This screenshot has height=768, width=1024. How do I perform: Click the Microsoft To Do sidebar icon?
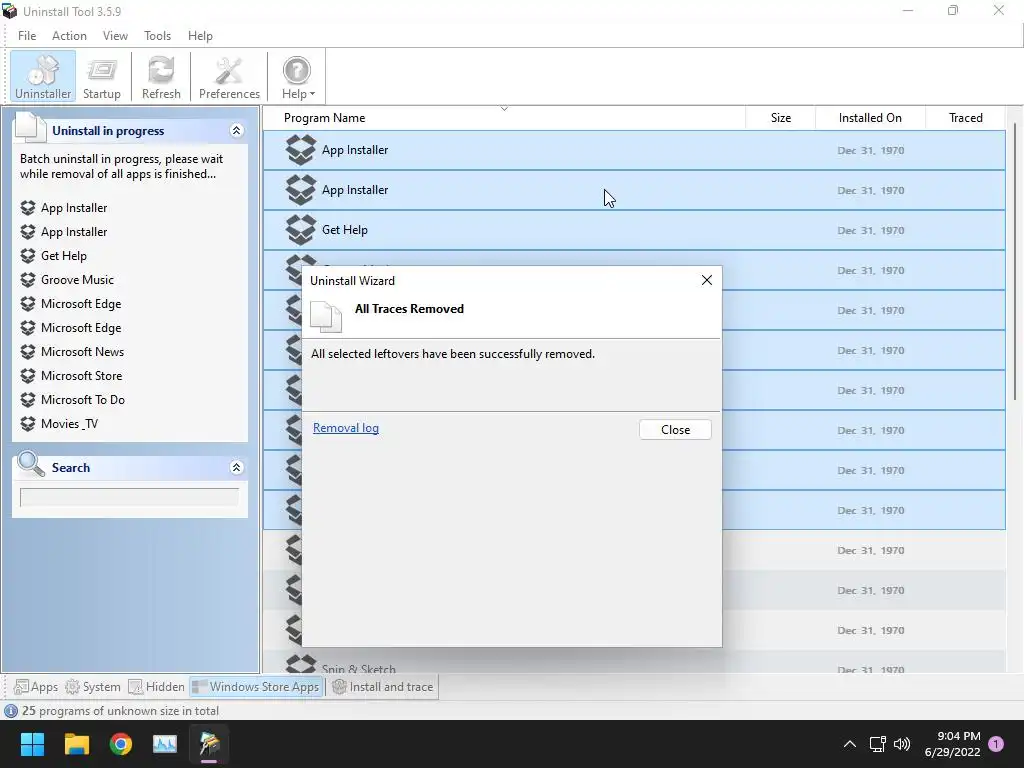[x=27, y=400]
